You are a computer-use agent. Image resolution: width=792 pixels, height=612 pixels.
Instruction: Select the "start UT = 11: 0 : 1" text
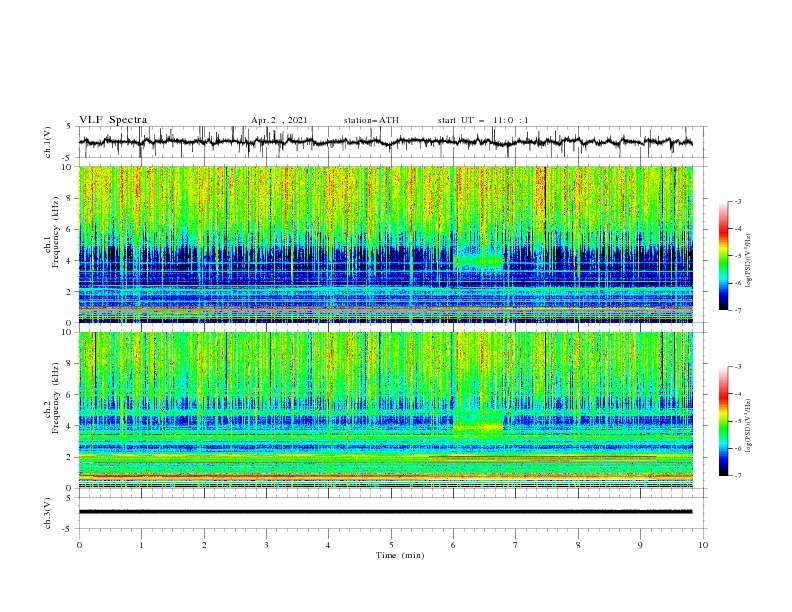[483, 120]
